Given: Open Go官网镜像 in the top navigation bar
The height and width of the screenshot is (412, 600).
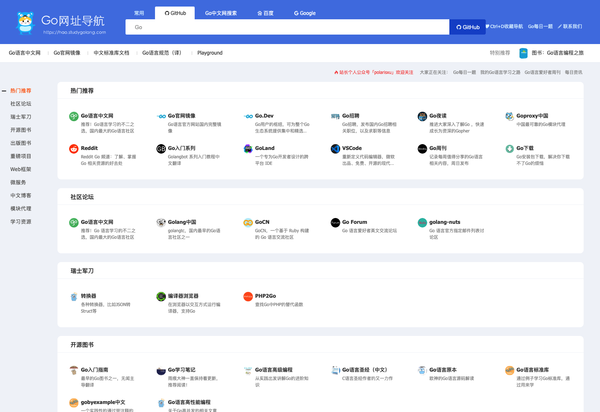Looking at the screenshot, I should point(67,53).
